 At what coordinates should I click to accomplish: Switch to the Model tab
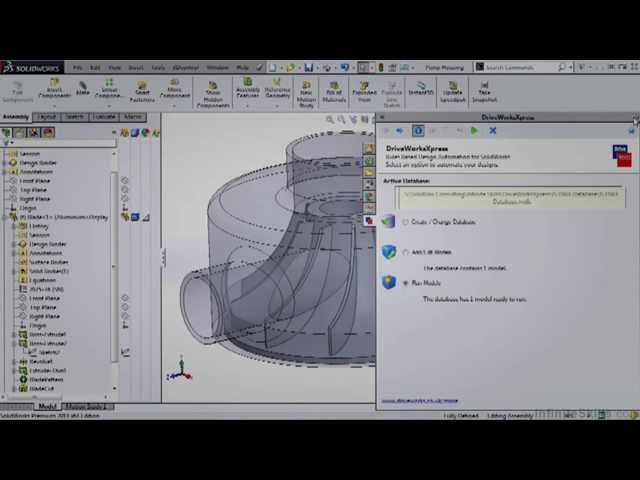47,407
